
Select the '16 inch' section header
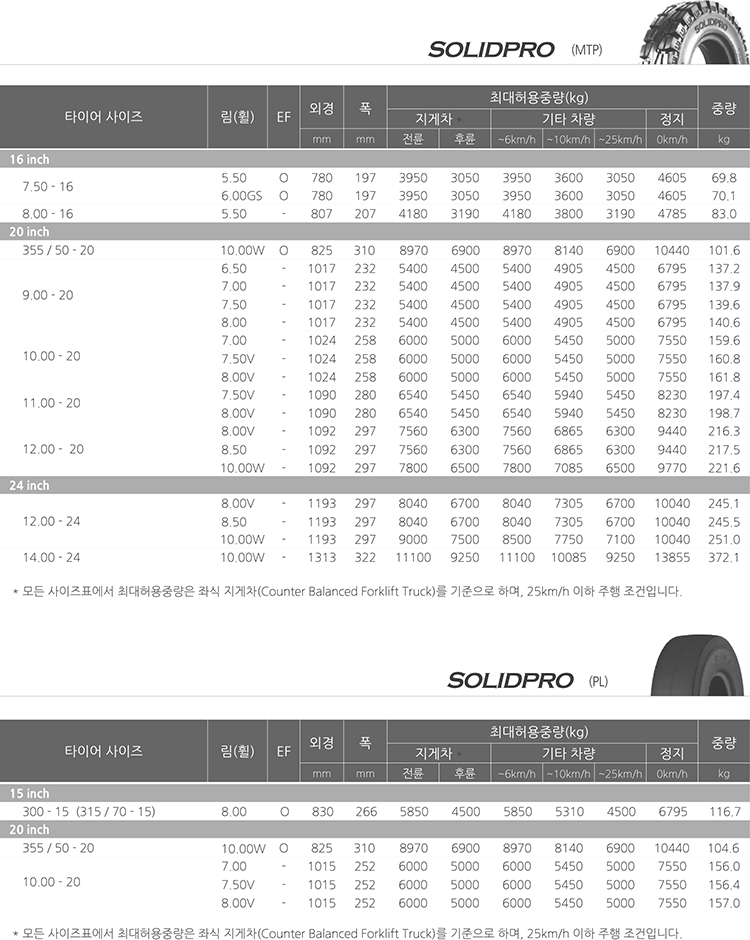375,159
